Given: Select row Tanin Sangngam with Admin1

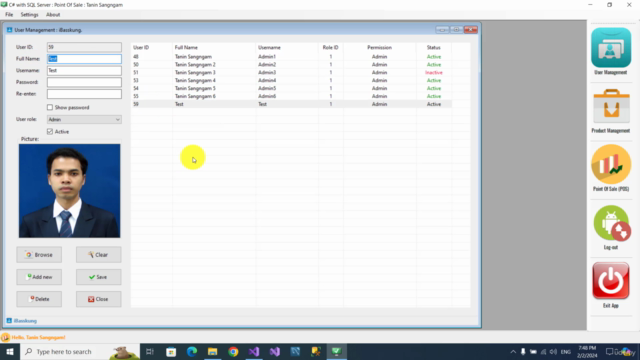Looking at the screenshot, I should [x=291, y=57].
